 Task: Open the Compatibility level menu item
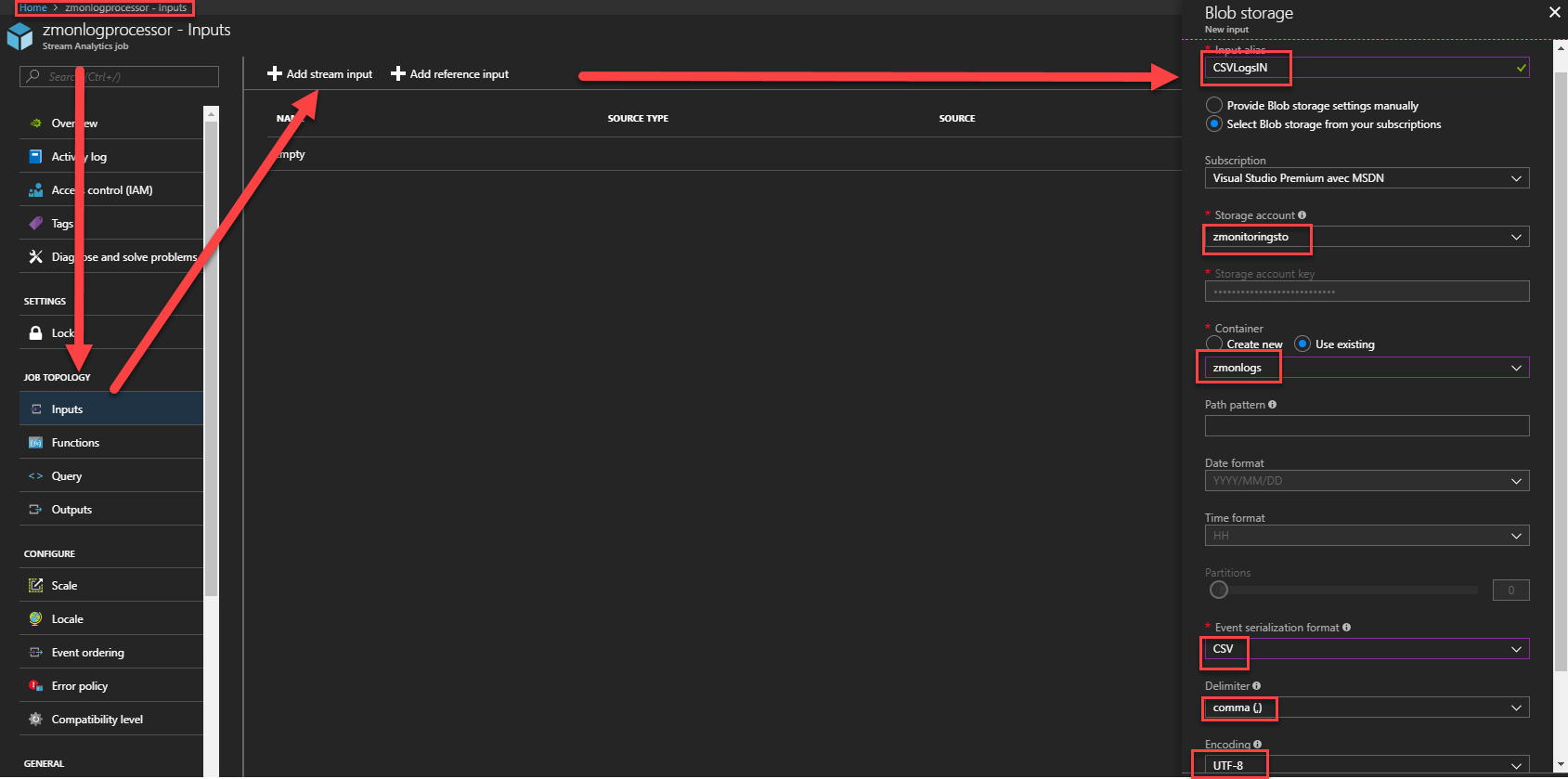111,720
